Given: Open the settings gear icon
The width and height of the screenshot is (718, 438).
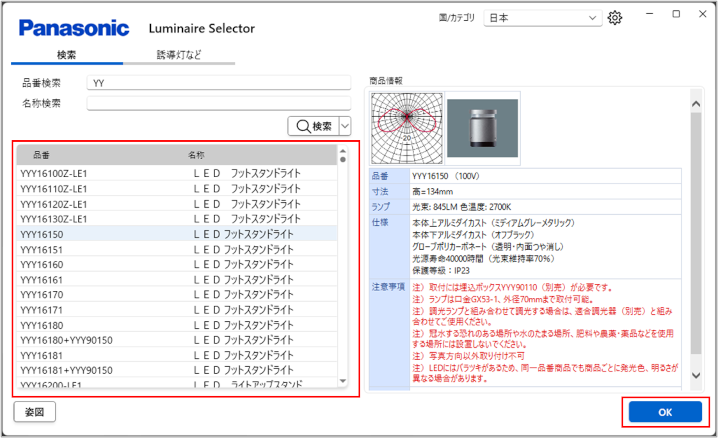Looking at the screenshot, I should click(615, 18).
